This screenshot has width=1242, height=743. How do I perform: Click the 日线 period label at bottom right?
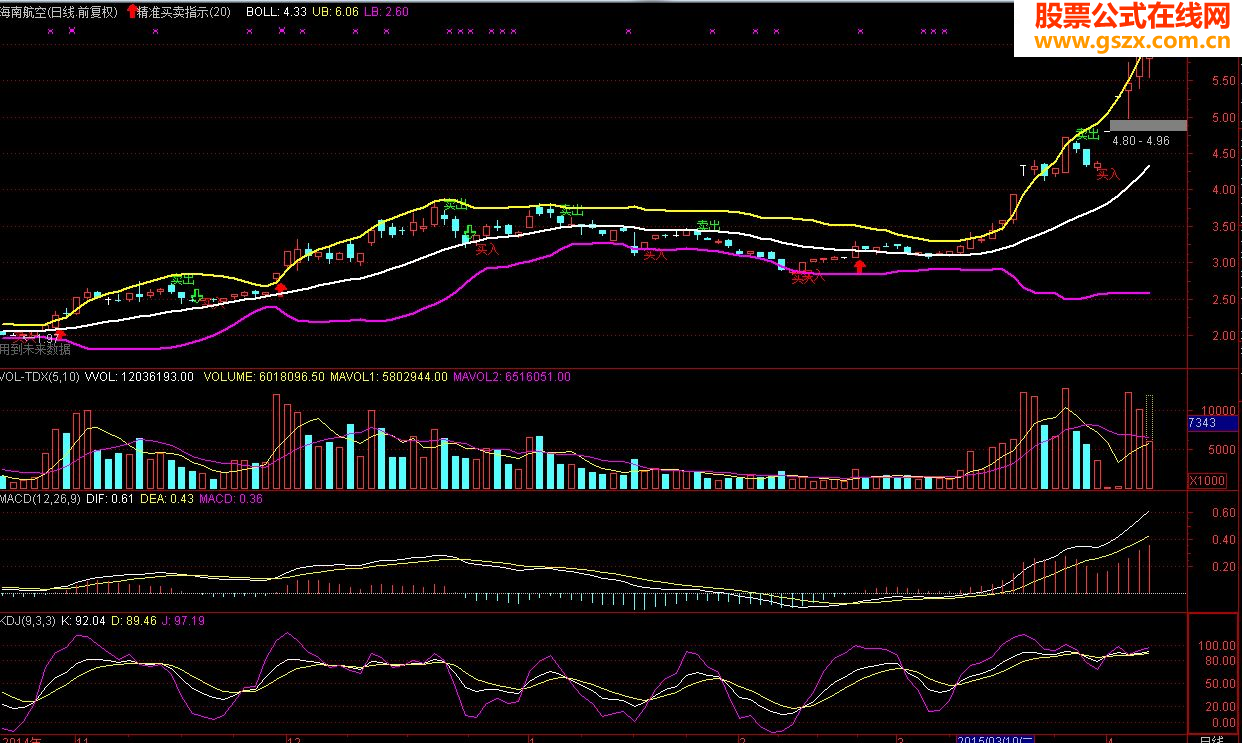(x=1211, y=739)
